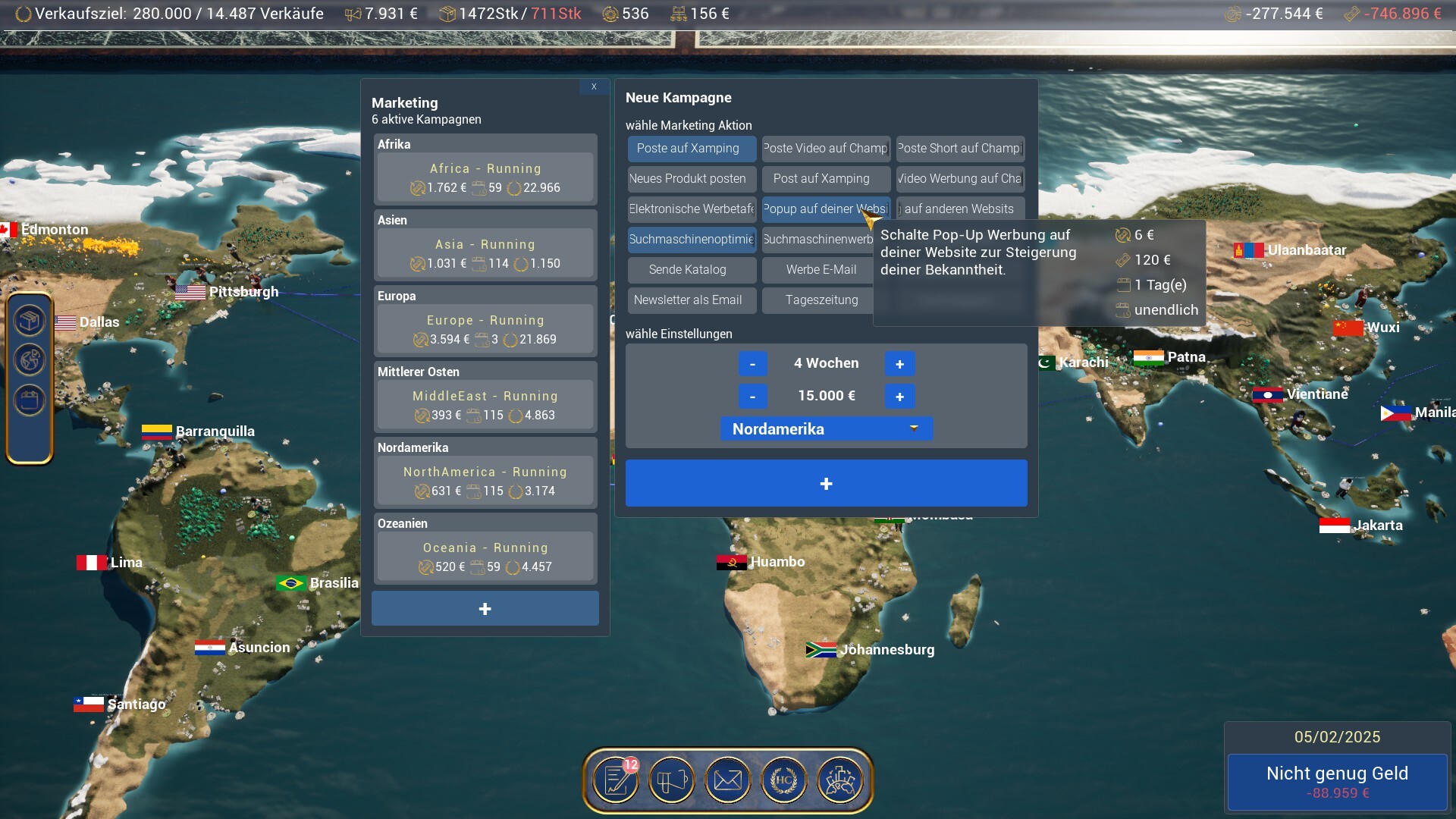Enable the 'Suchmaschinenoptimierung' marketing action
Image resolution: width=1456 pixels, height=819 pixels.
(691, 240)
